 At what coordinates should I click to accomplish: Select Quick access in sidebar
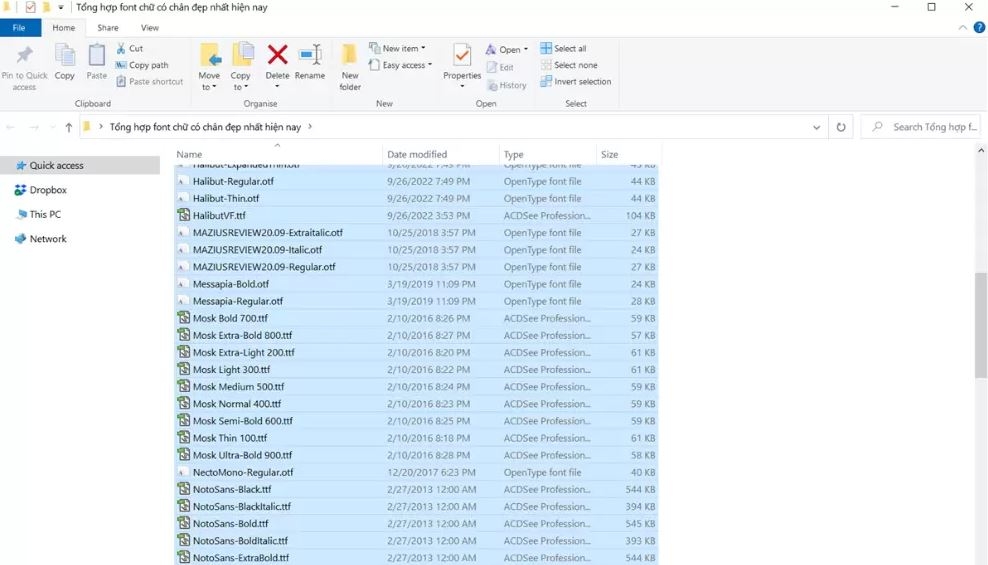[80, 165]
